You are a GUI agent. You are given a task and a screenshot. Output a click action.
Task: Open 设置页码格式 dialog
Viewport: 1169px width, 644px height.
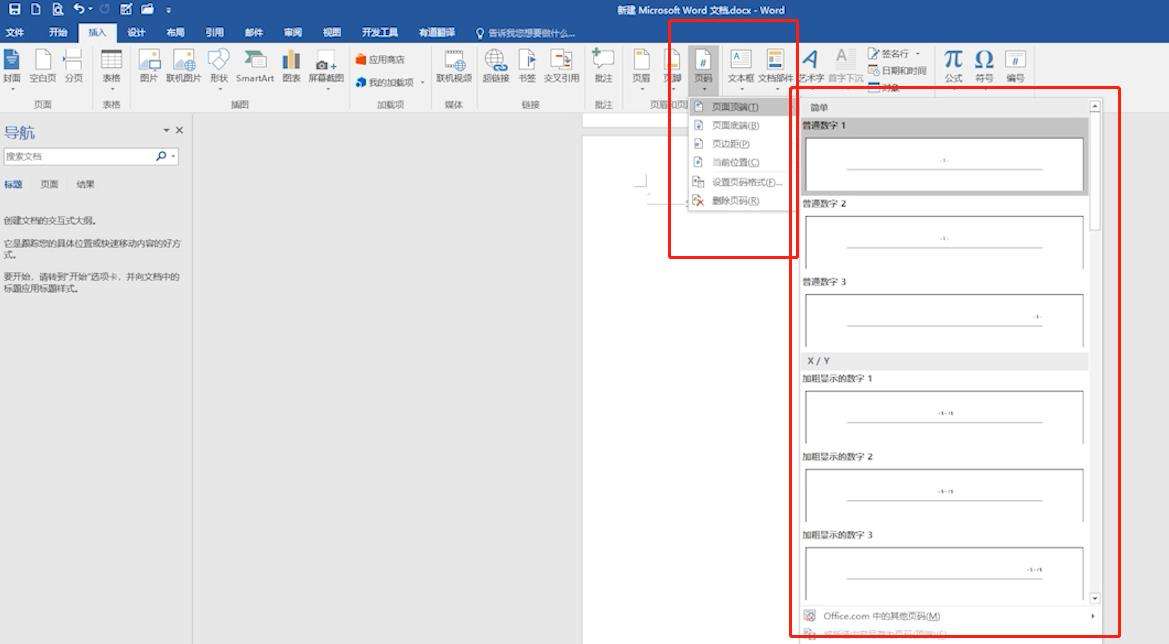[737, 182]
